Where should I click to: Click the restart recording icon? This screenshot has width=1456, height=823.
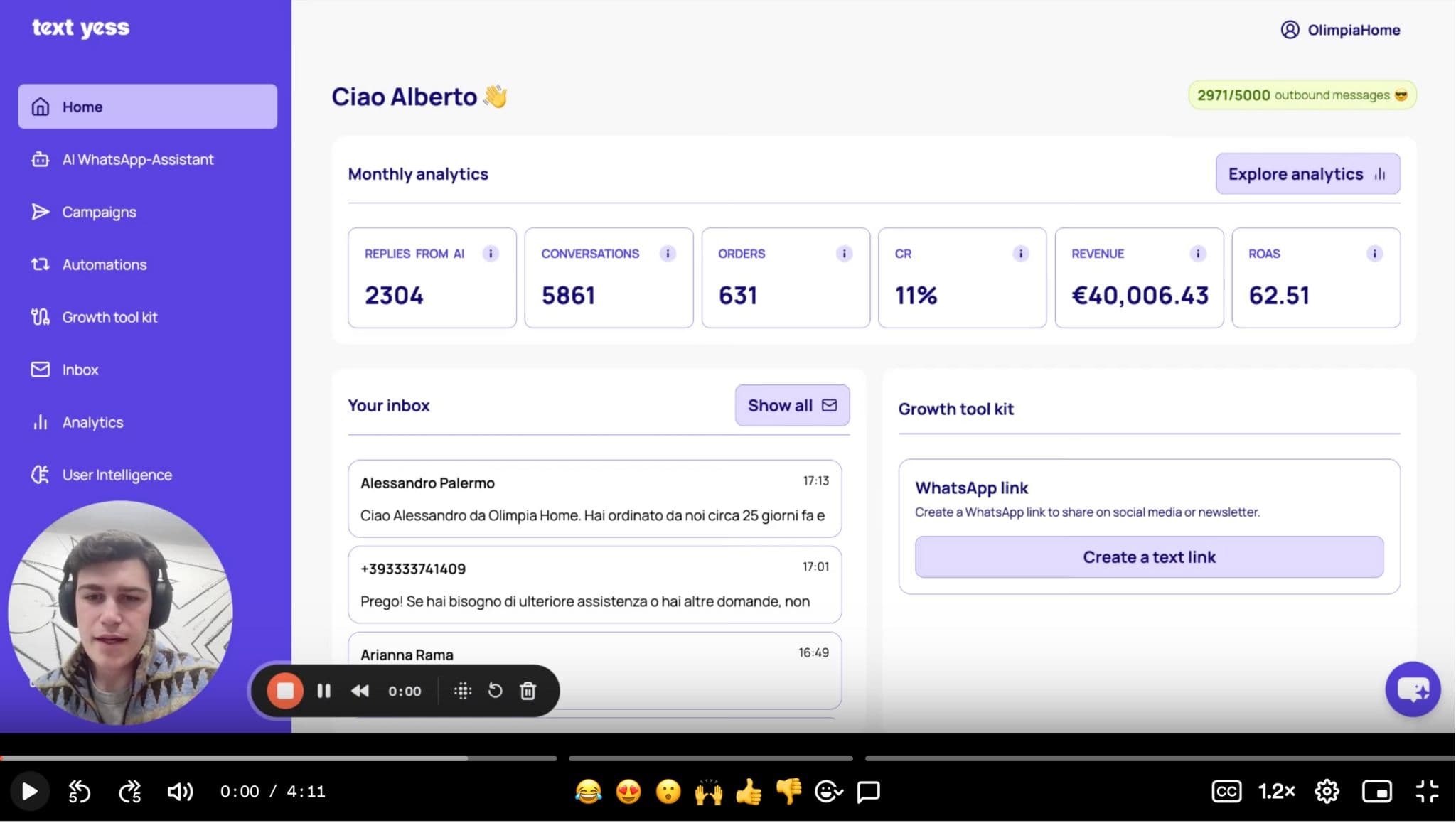(495, 691)
